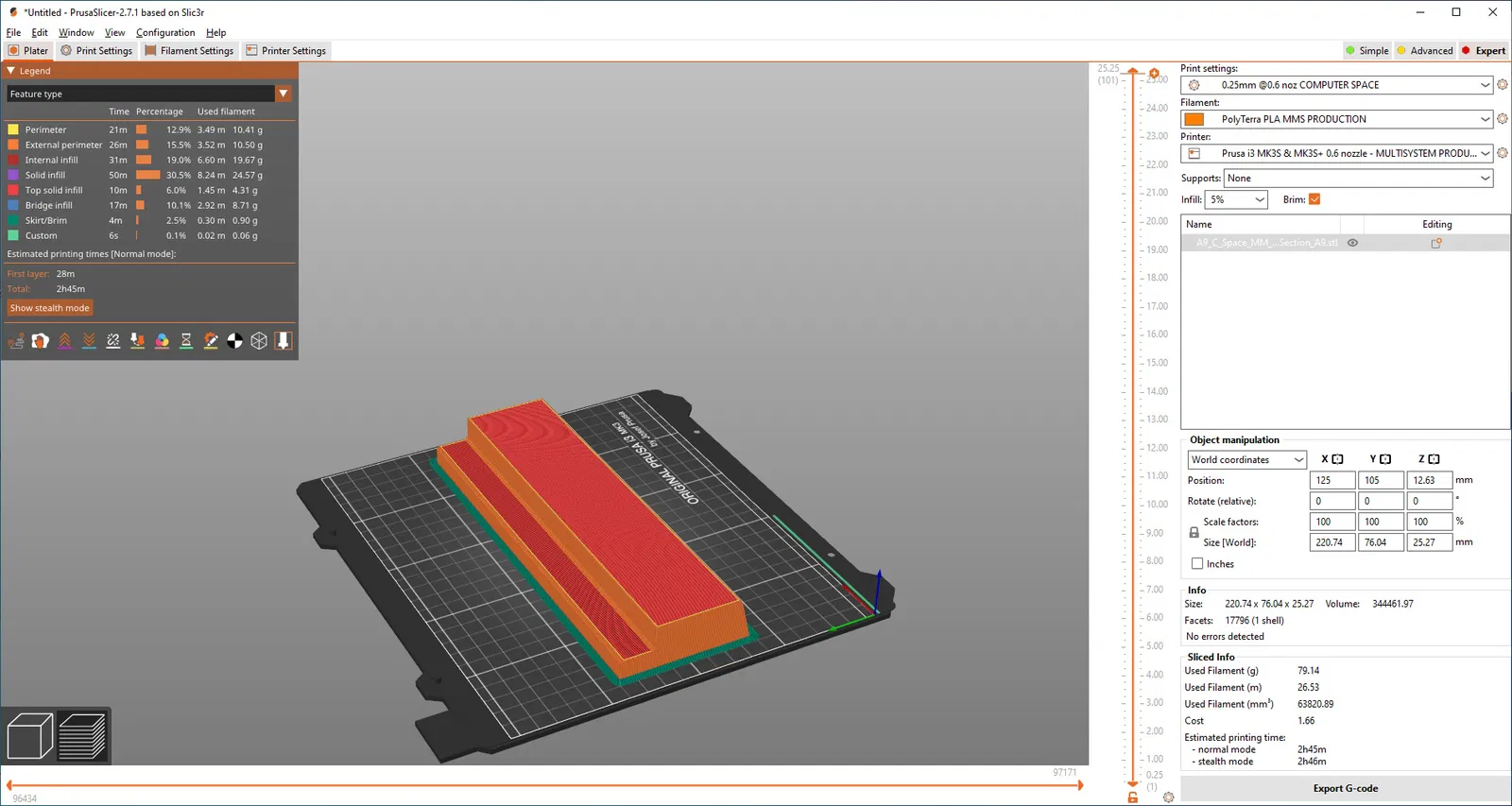Viewport: 1512px width, 806px height.
Task: Open the Help menu
Action: pos(216,32)
